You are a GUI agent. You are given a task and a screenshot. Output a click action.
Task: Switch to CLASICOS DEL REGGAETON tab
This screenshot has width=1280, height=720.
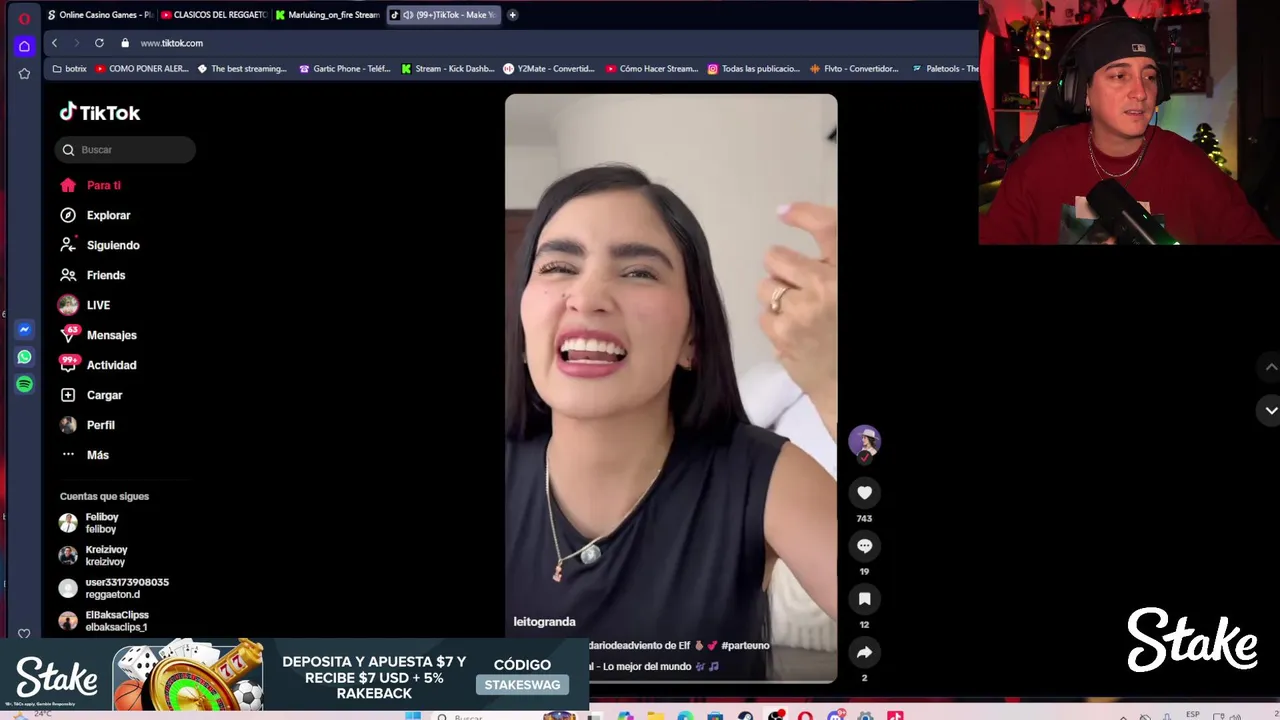213,15
